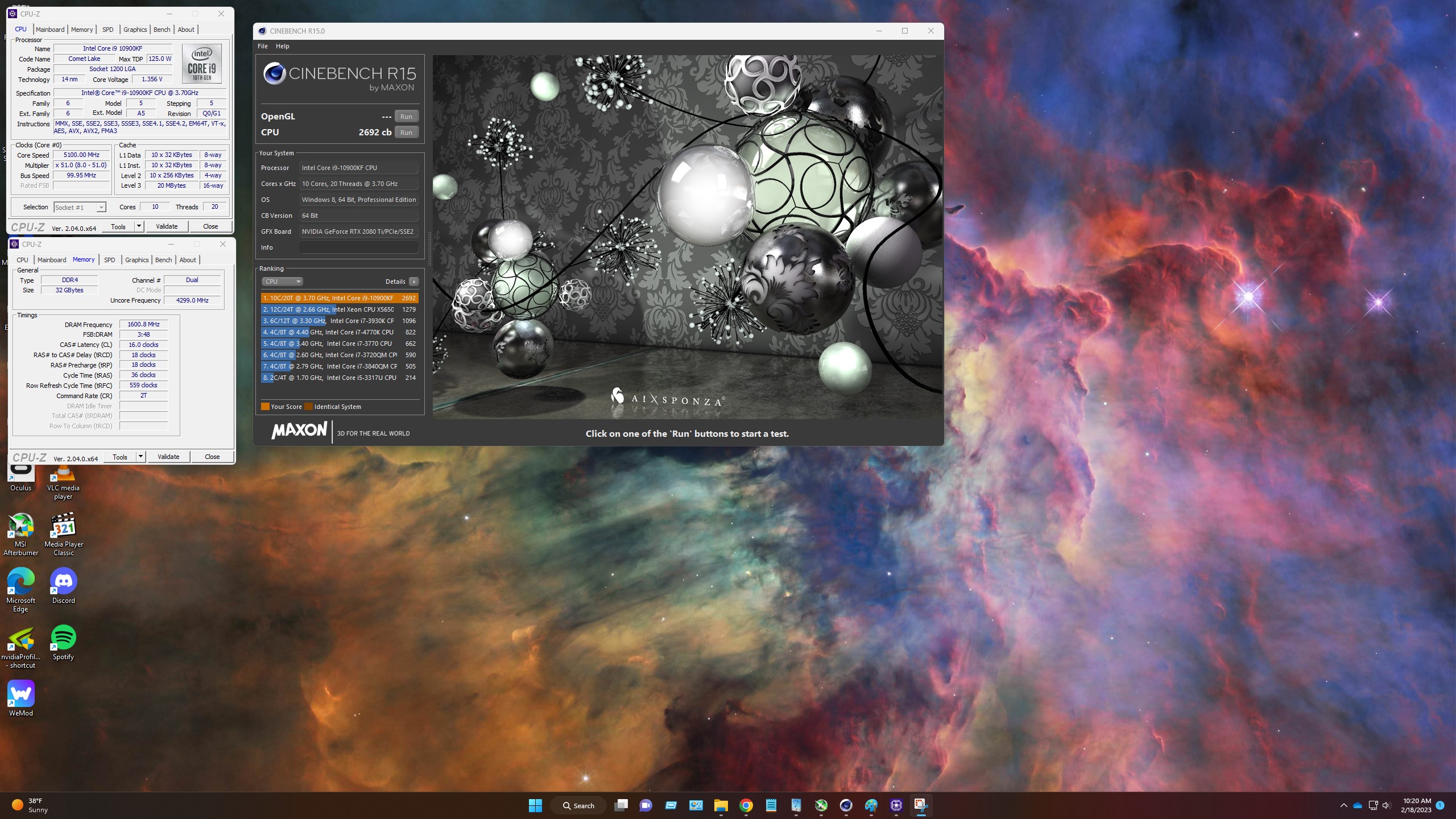Image resolution: width=1456 pixels, height=819 pixels.
Task: Switch to CPU tab in lower CPU-Z
Action: click(22, 260)
